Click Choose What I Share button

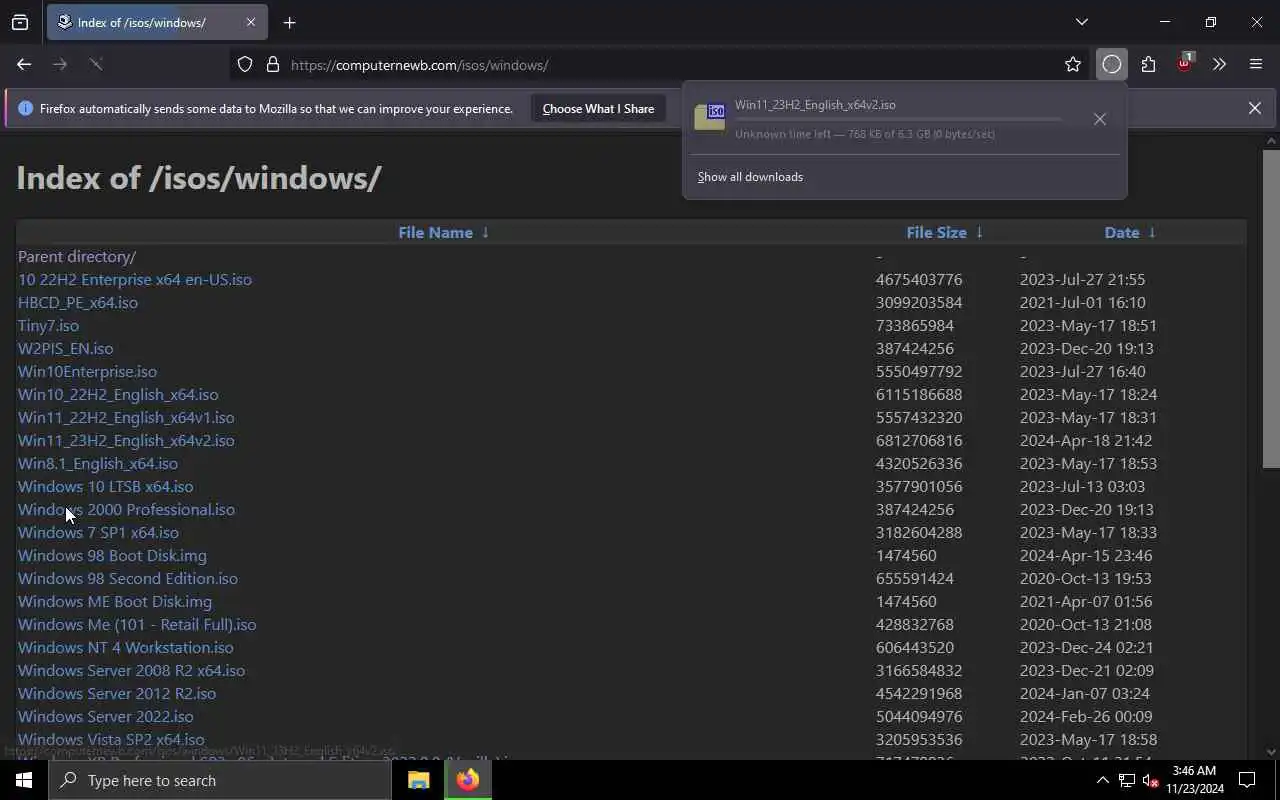[598, 109]
